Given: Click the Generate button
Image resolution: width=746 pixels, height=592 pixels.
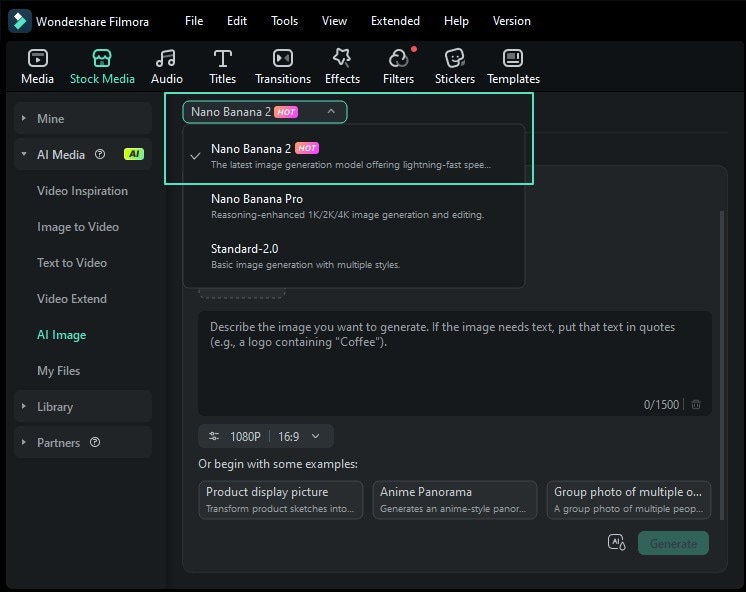Looking at the screenshot, I should pos(673,543).
